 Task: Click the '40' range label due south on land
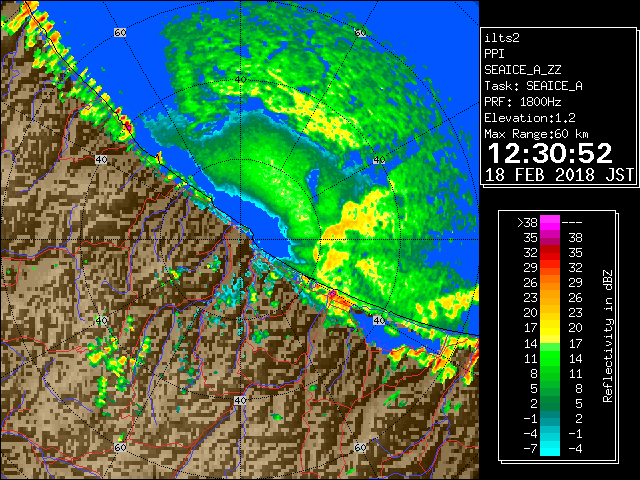[x=240, y=400]
